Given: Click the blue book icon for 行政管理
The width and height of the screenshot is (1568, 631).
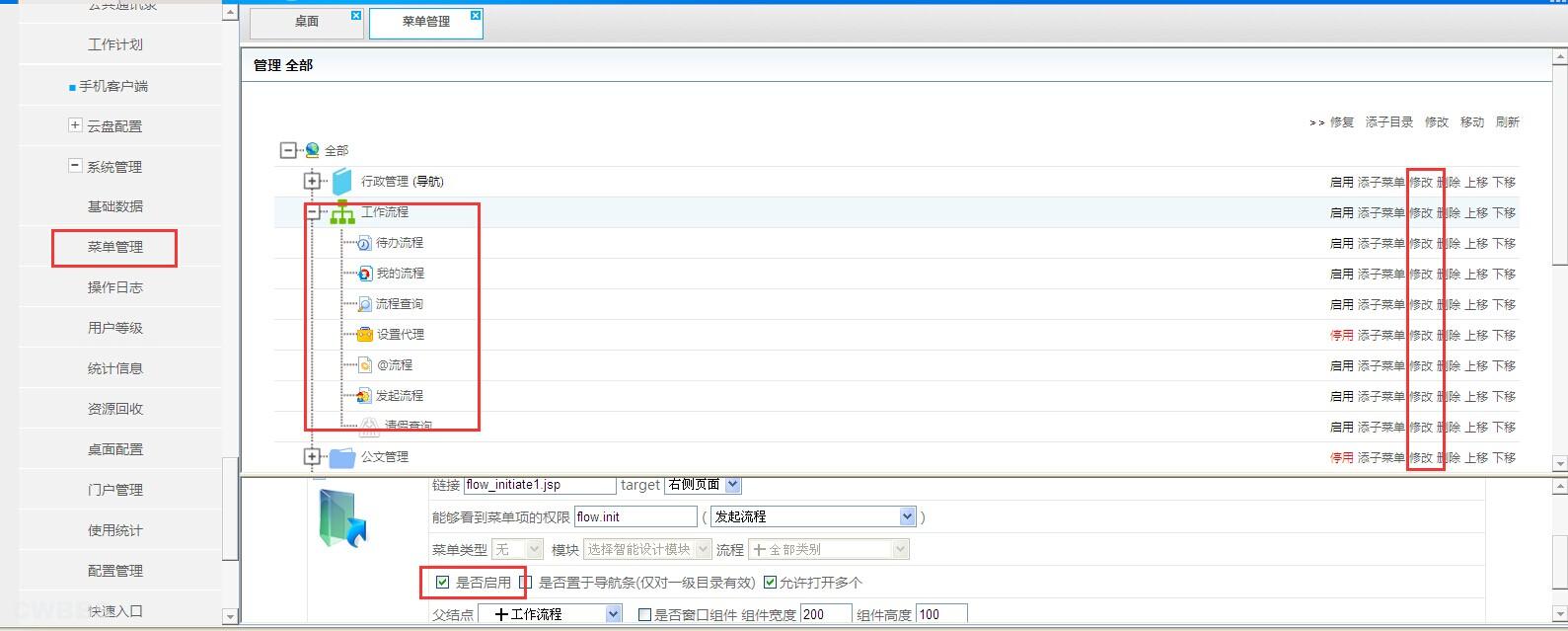Looking at the screenshot, I should click(341, 182).
